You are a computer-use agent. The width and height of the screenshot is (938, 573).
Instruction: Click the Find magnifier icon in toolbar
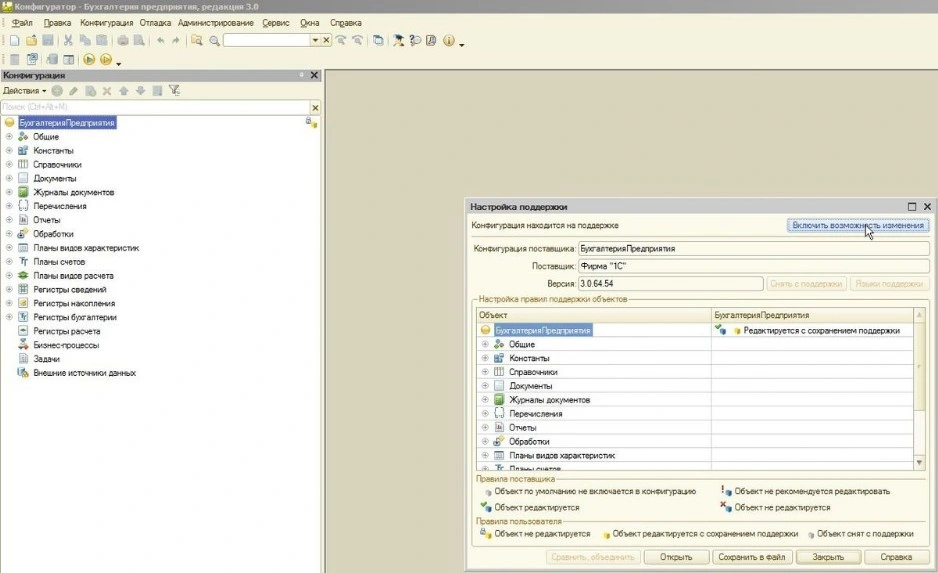click(214, 41)
